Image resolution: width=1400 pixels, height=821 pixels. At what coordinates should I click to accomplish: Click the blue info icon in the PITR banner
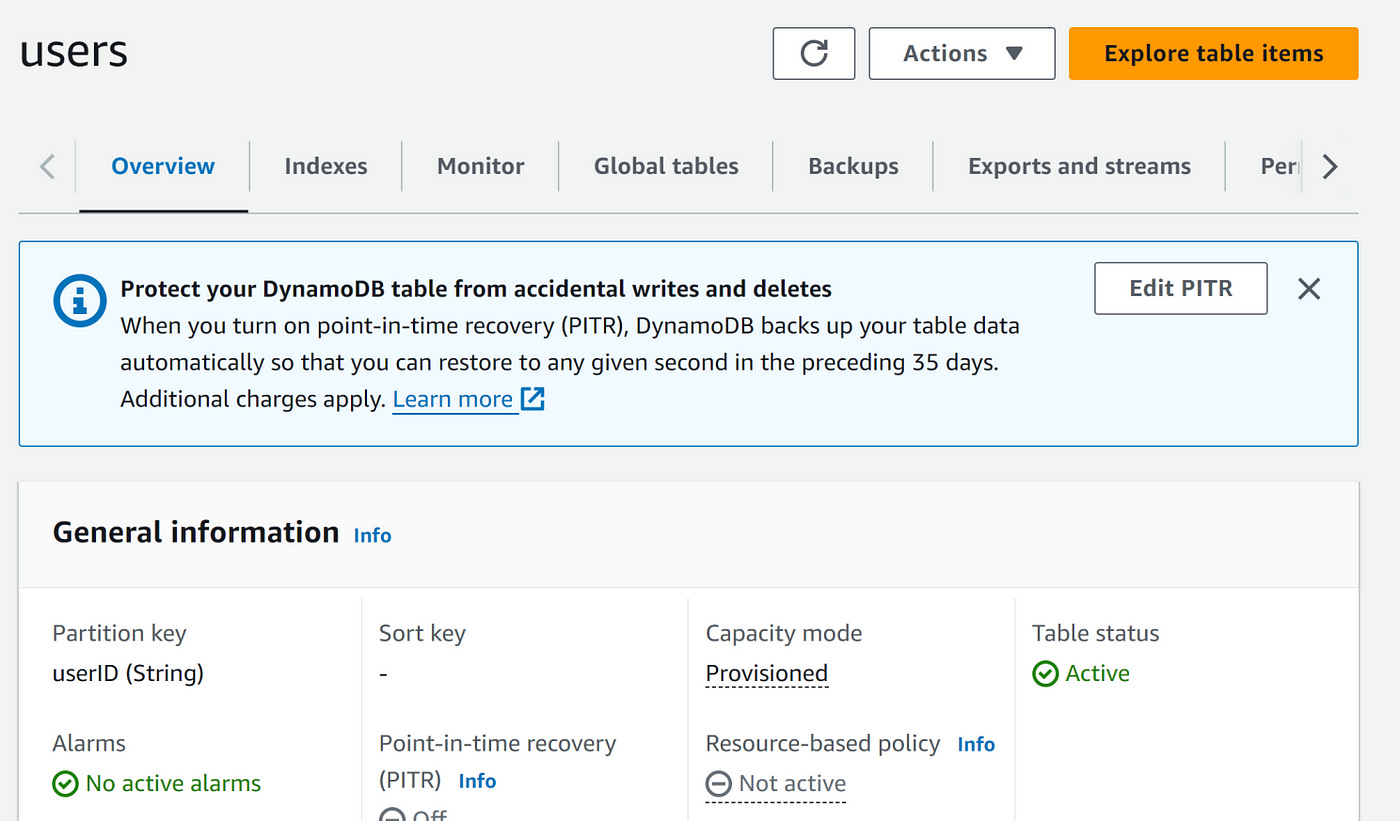point(80,300)
